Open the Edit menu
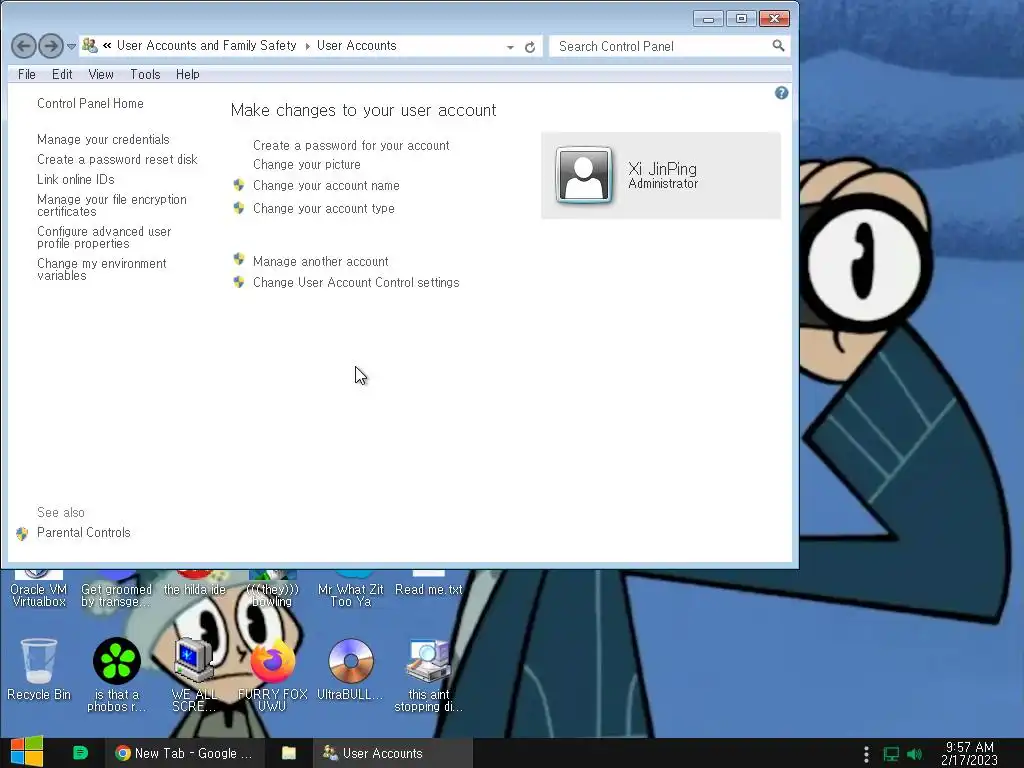Viewport: 1024px width, 768px height. coord(62,74)
